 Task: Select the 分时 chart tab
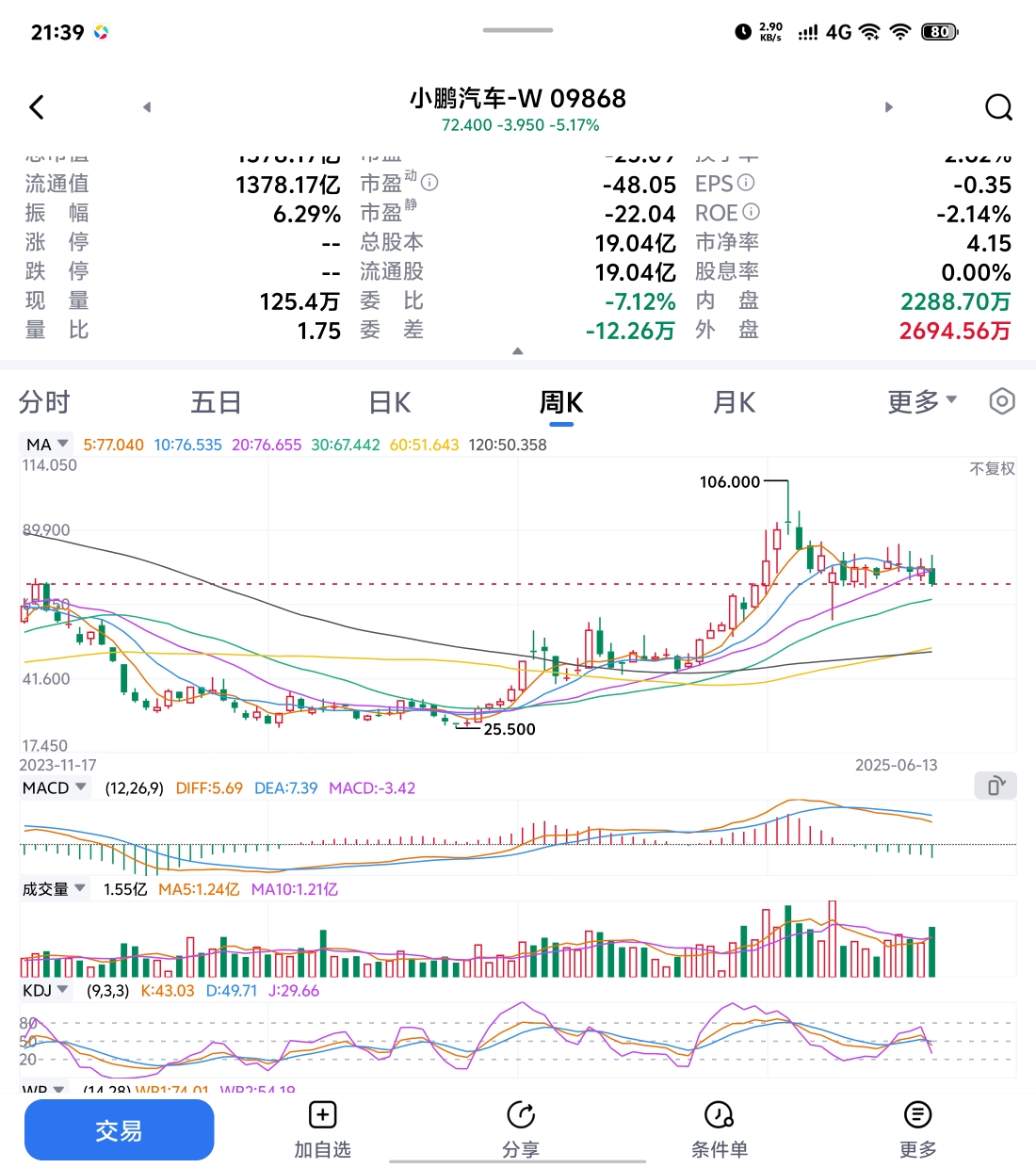(x=44, y=402)
